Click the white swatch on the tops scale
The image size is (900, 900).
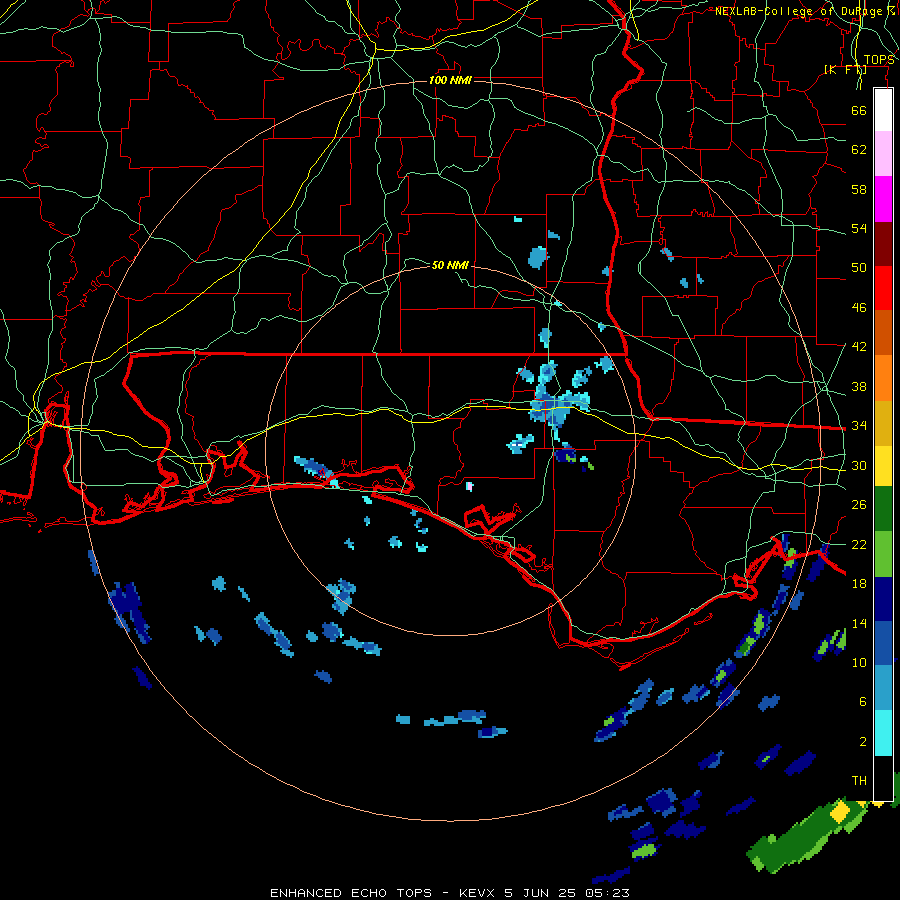coord(883,110)
